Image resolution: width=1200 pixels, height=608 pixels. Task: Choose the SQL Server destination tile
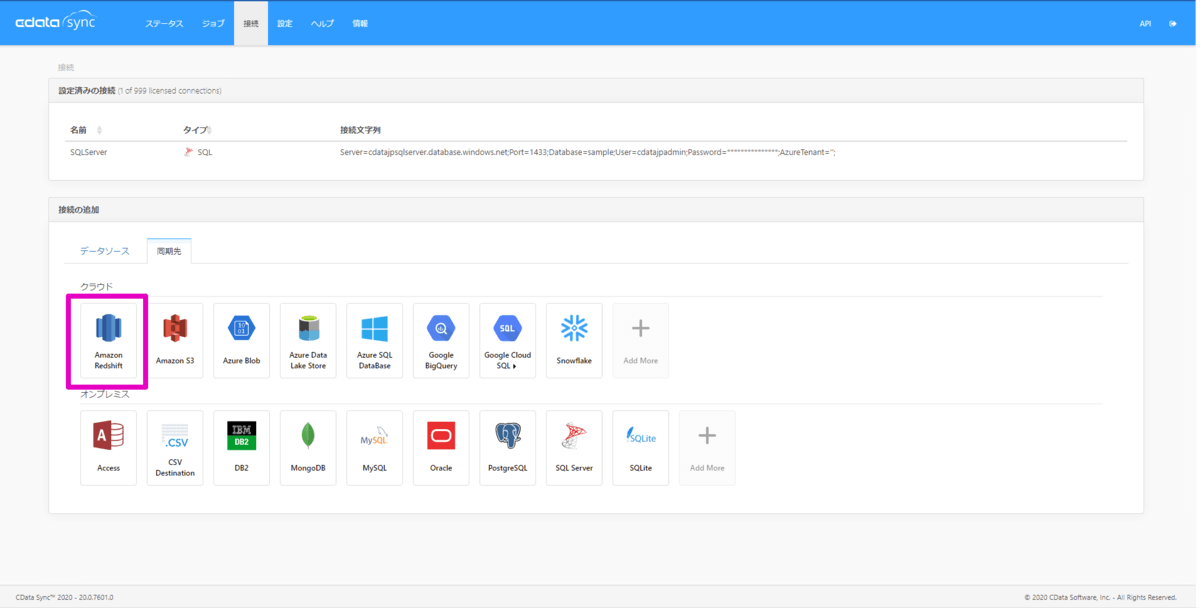coord(574,448)
